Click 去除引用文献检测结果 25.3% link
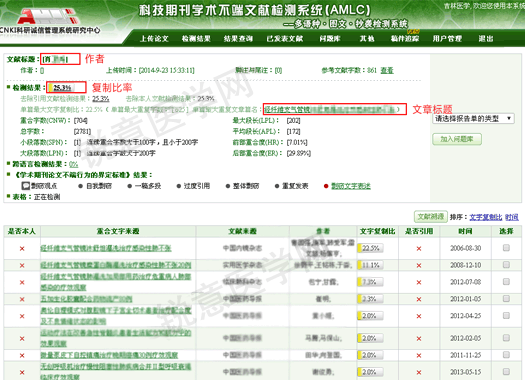The width and height of the screenshot is (525, 380). [x=101, y=98]
